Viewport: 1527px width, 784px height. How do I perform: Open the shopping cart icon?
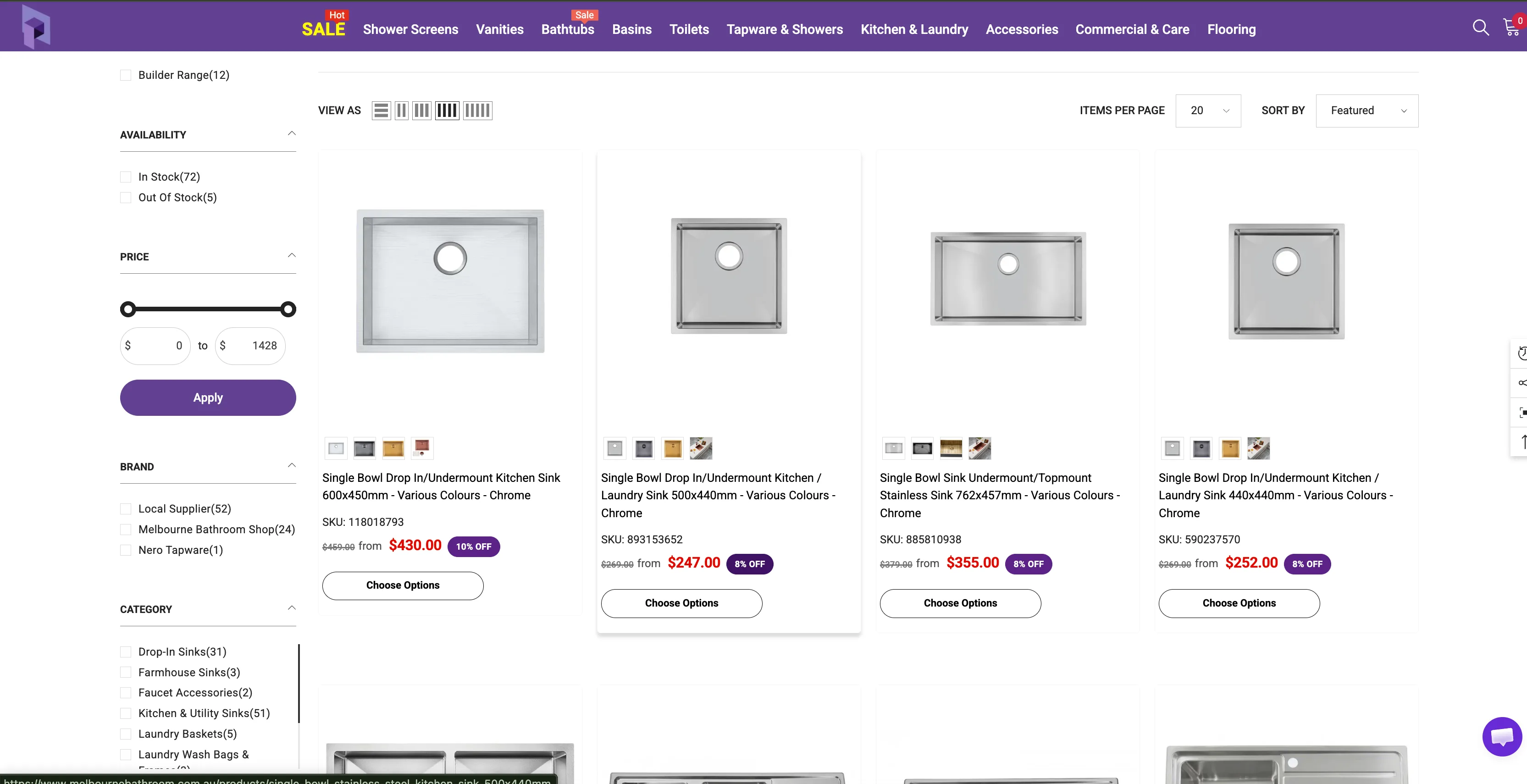pyautogui.click(x=1511, y=28)
